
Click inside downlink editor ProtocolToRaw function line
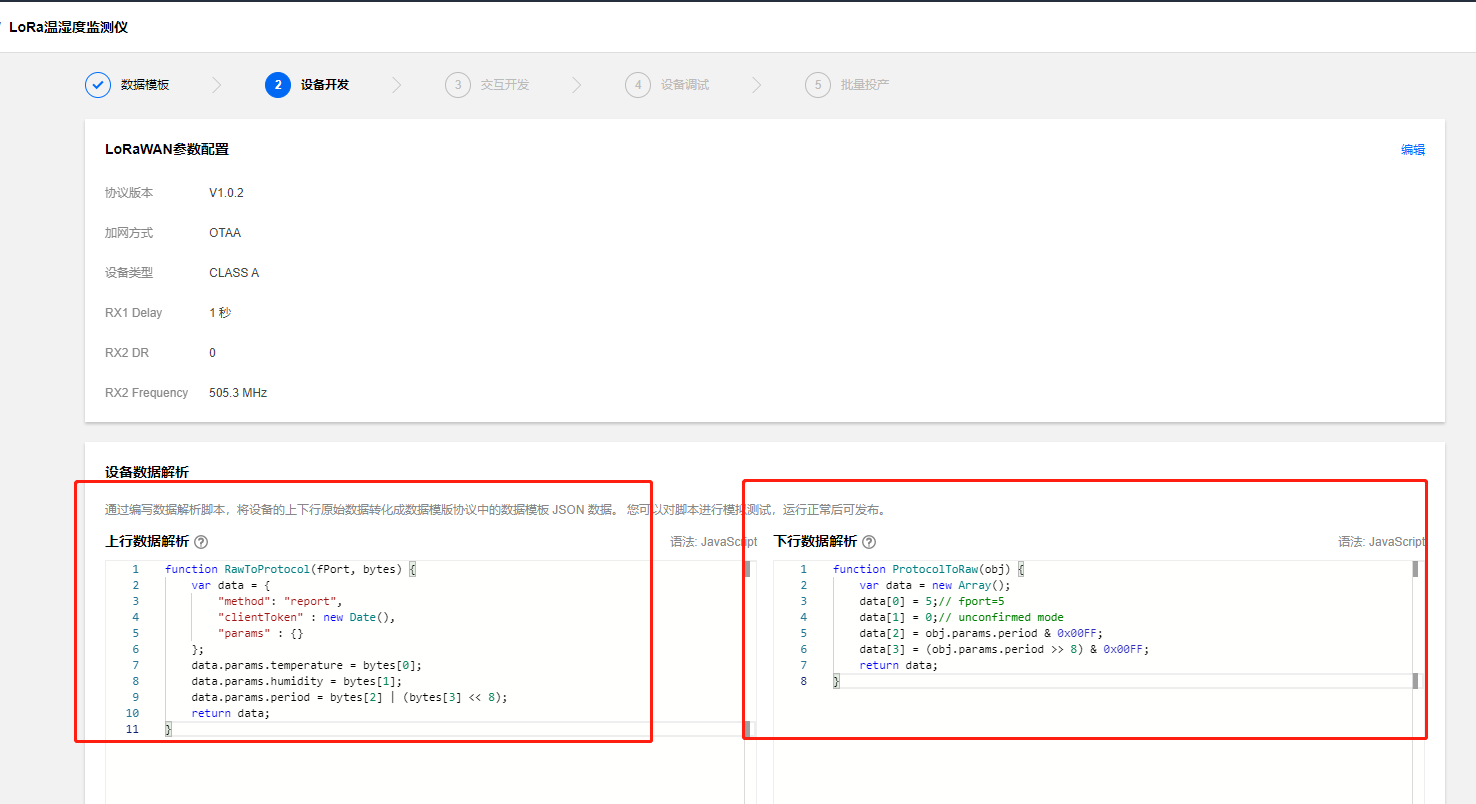929,569
